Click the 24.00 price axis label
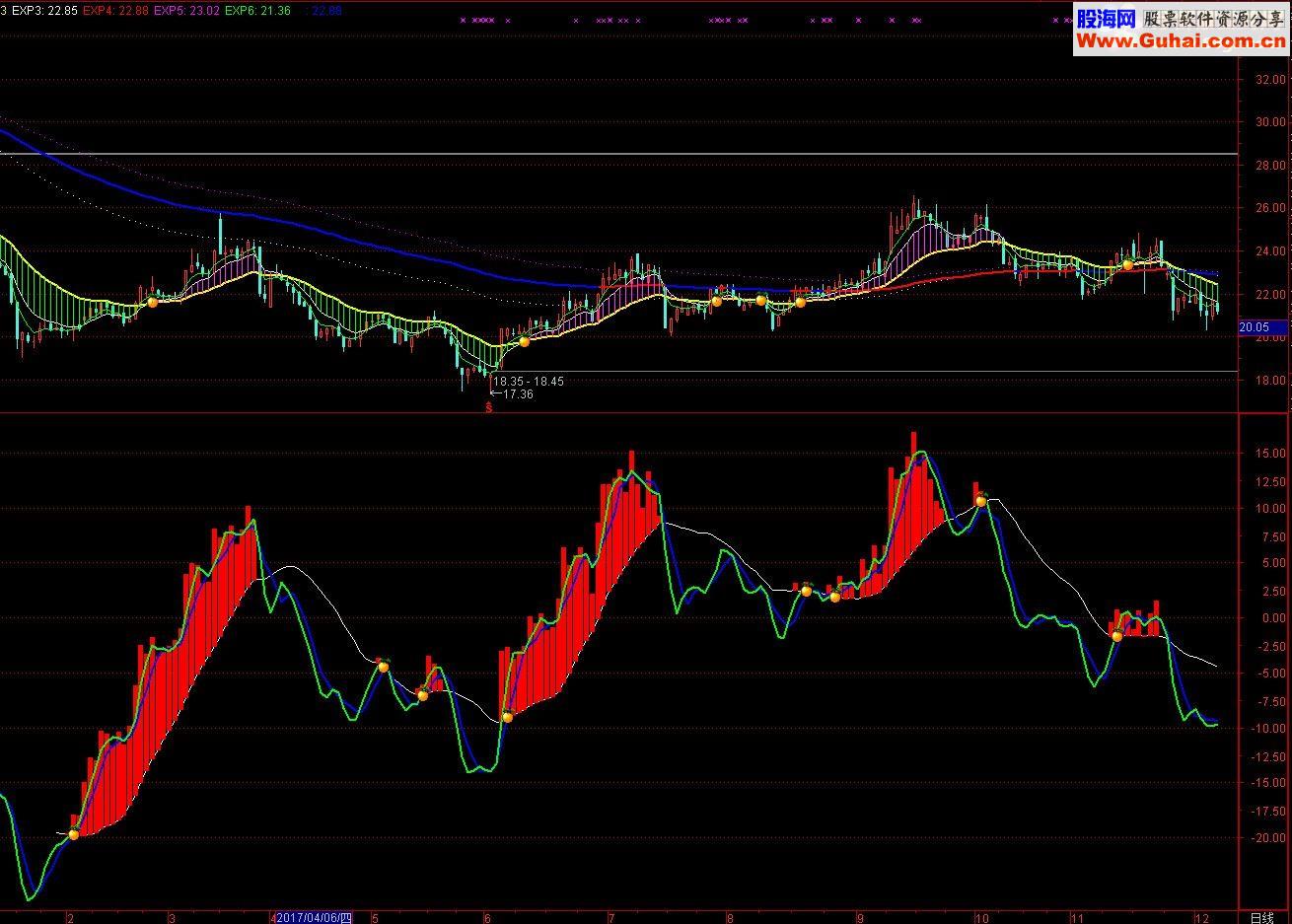The height and width of the screenshot is (924, 1292). point(1269,251)
